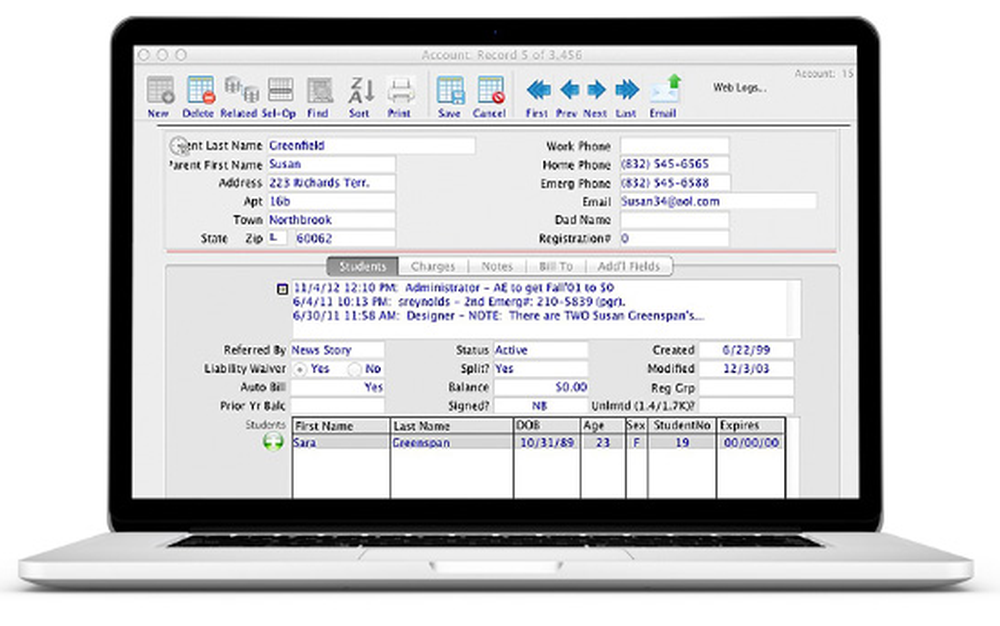
Task: Click the Email field with Susan34@aol.com
Action: click(x=717, y=201)
